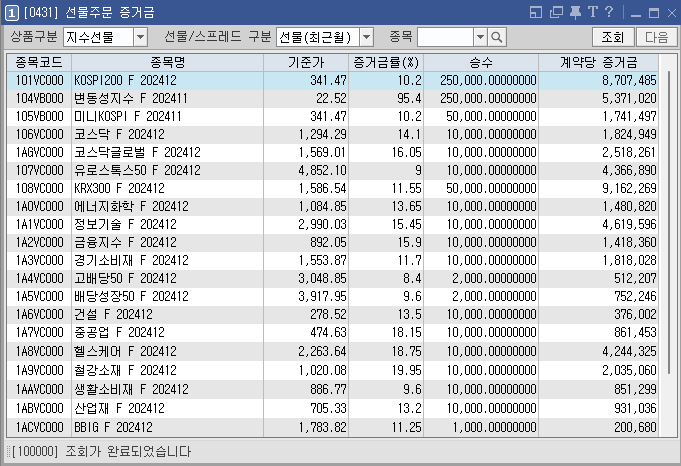Select row 철강소재 F 202412
The width and height of the screenshot is (681, 466).
click(x=333, y=370)
